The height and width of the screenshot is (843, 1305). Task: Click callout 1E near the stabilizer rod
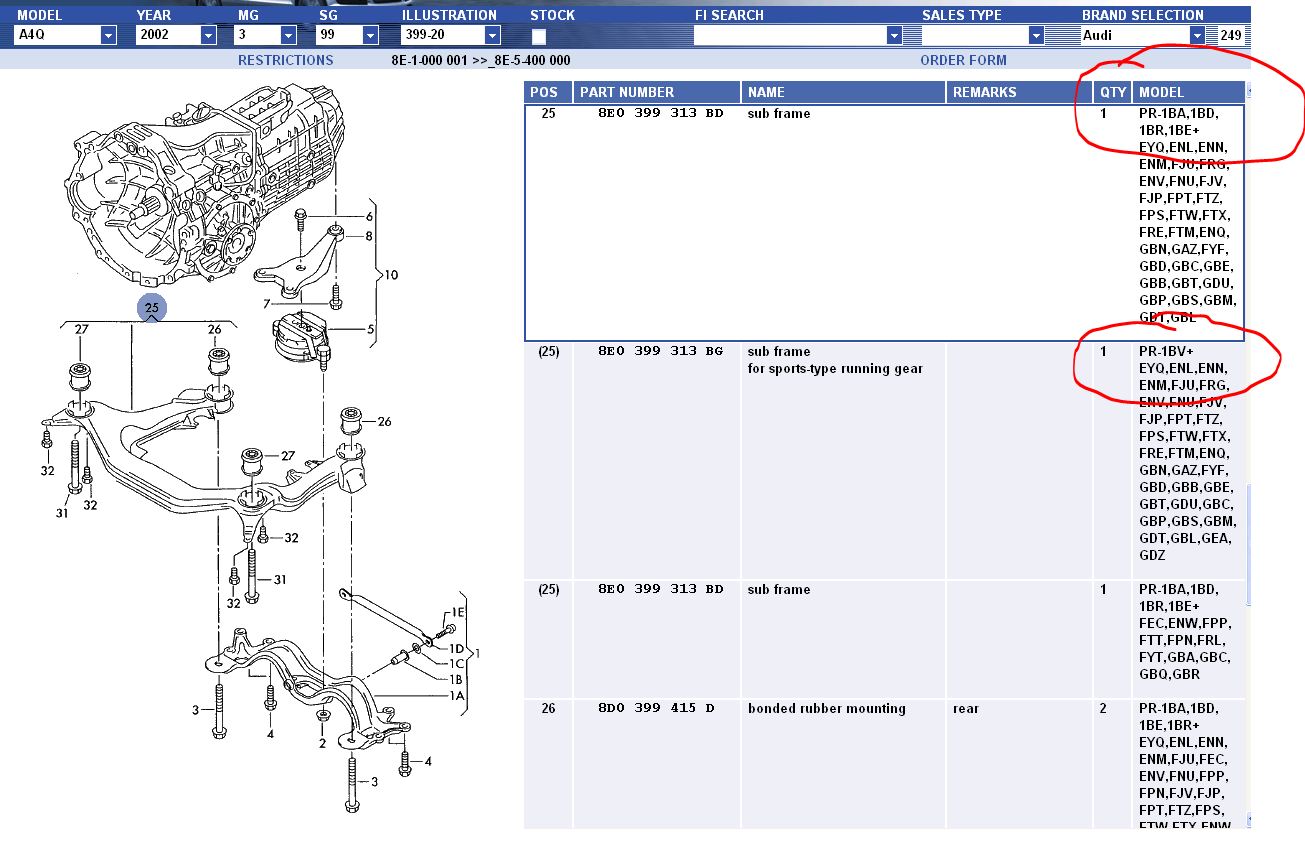coord(458,612)
